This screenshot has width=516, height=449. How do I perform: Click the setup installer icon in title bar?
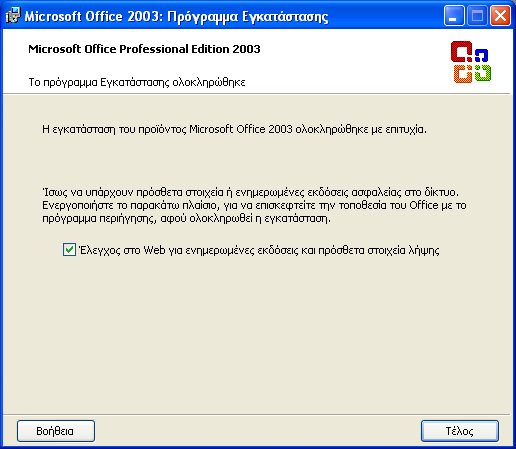click(13, 16)
